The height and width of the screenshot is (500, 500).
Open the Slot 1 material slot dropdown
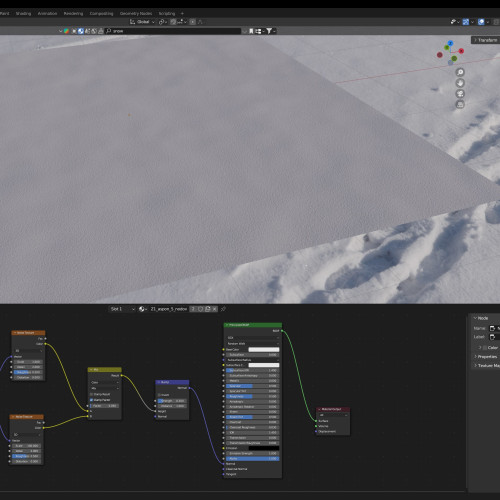pyautogui.click(x=122, y=309)
